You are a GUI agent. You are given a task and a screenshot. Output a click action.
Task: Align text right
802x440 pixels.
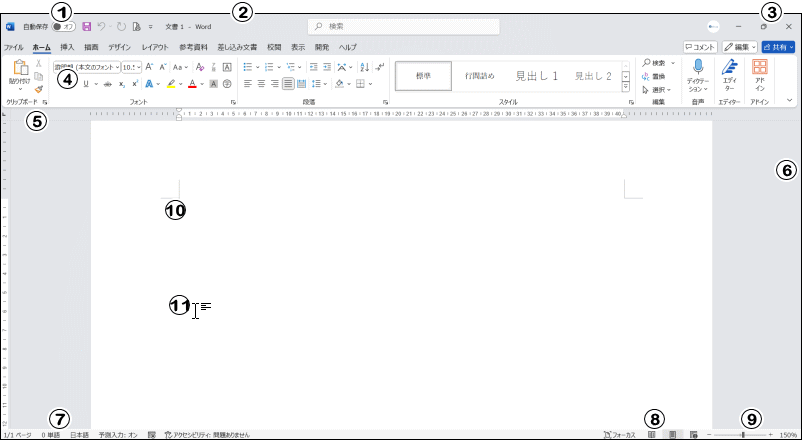pos(275,84)
